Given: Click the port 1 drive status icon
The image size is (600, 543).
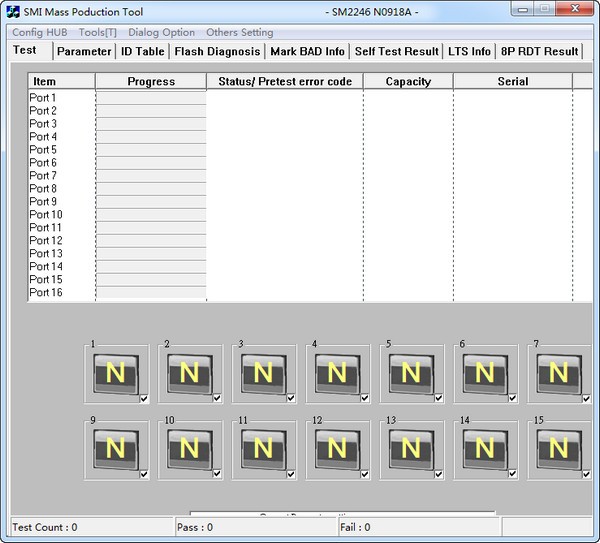Looking at the screenshot, I should (115, 374).
